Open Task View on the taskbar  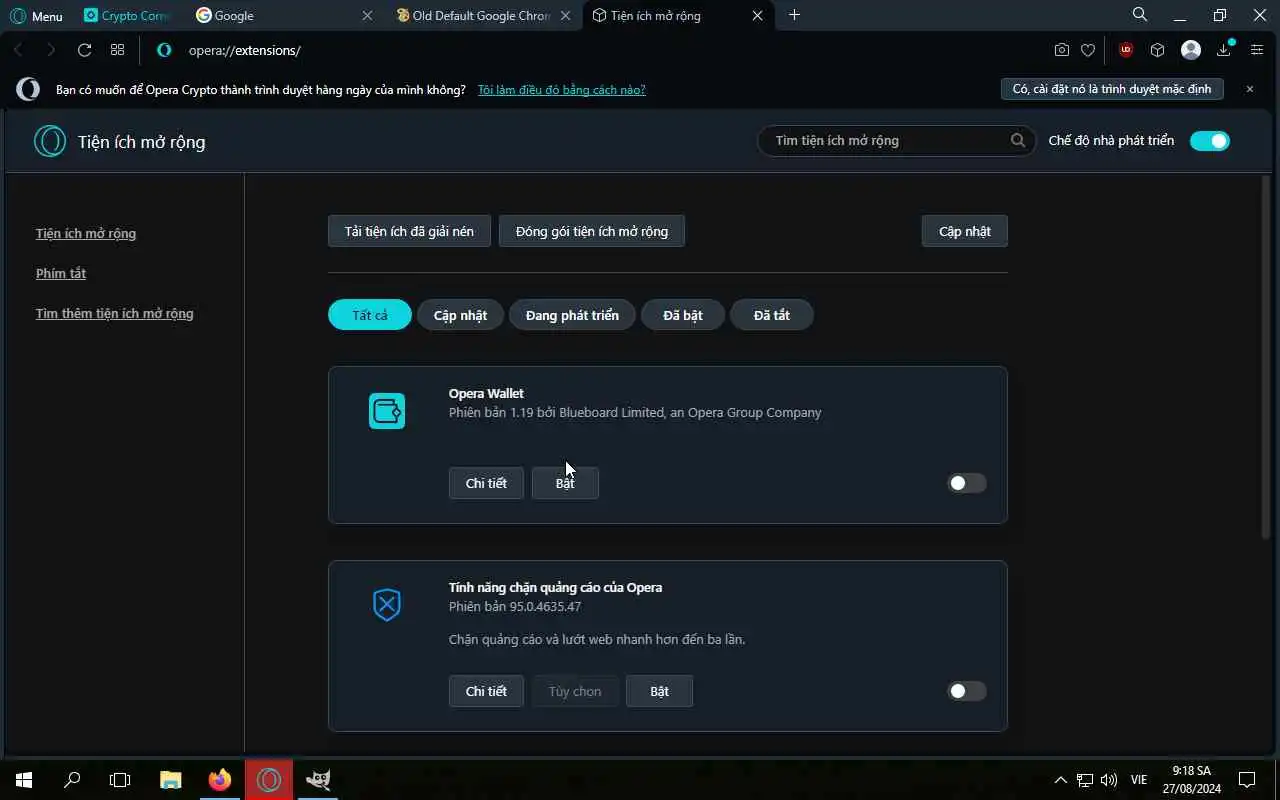(120, 780)
